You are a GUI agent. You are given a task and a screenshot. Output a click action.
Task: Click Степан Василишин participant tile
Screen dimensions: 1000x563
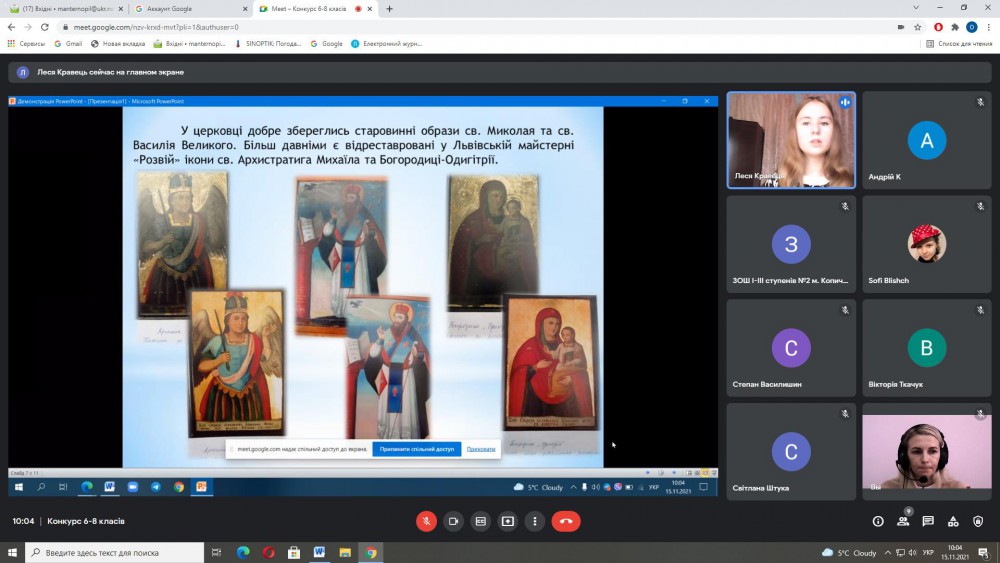tap(791, 348)
